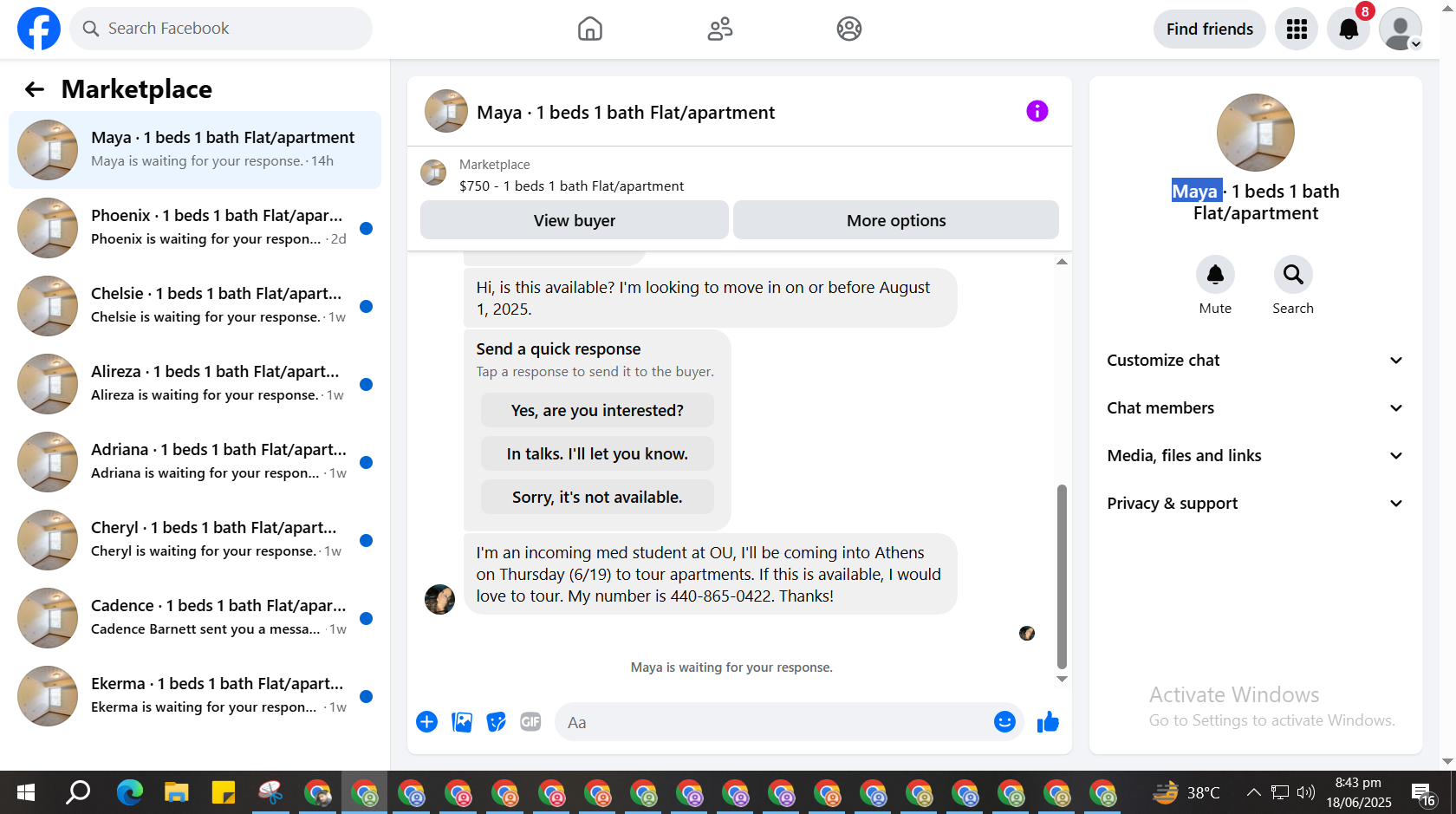
Task: Click the listing thumbnail in chat header
Action: [446, 111]
